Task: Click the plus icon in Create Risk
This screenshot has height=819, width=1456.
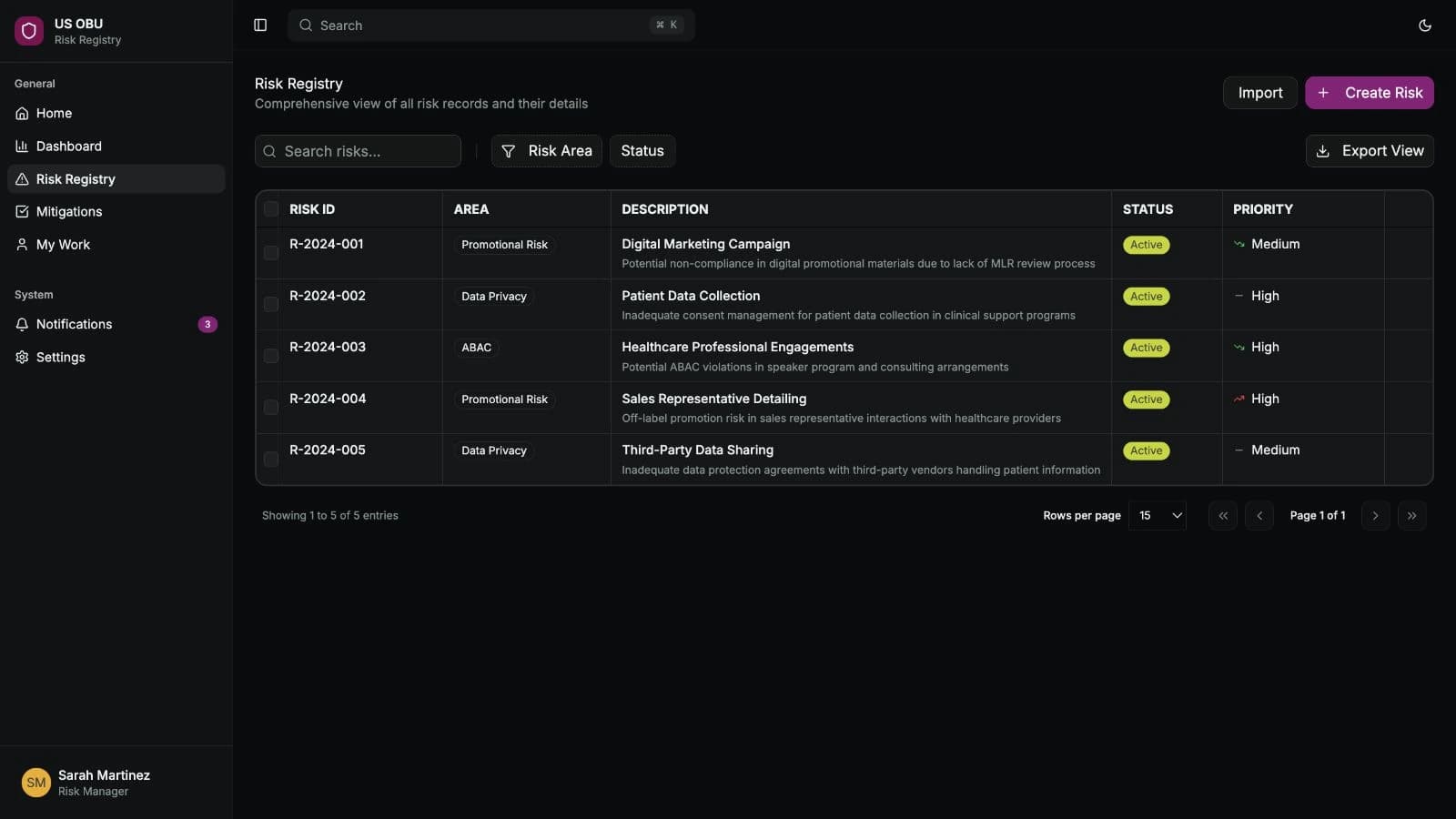Action: click(1323, 93)
